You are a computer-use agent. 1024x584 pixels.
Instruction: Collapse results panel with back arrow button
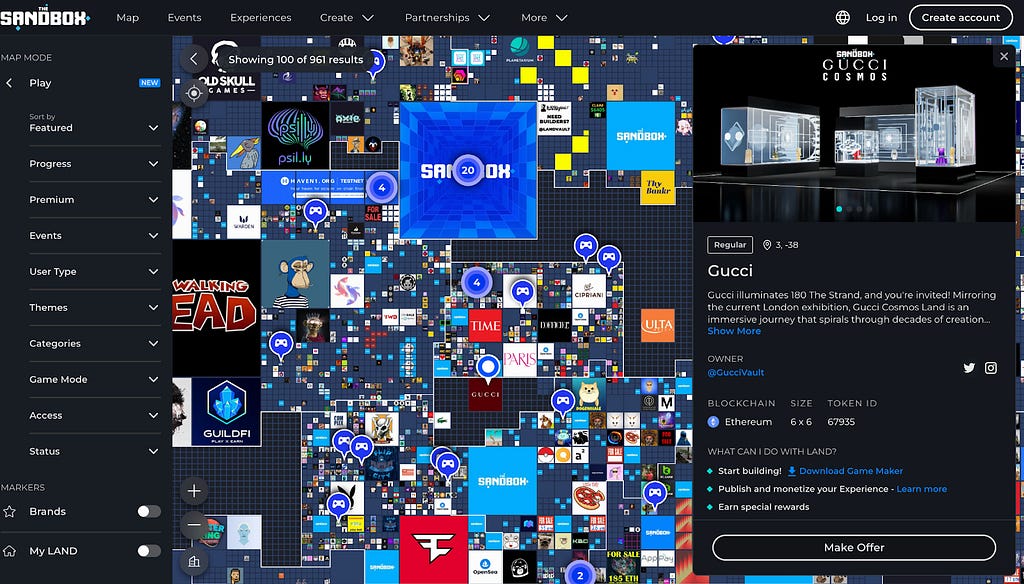194,59
